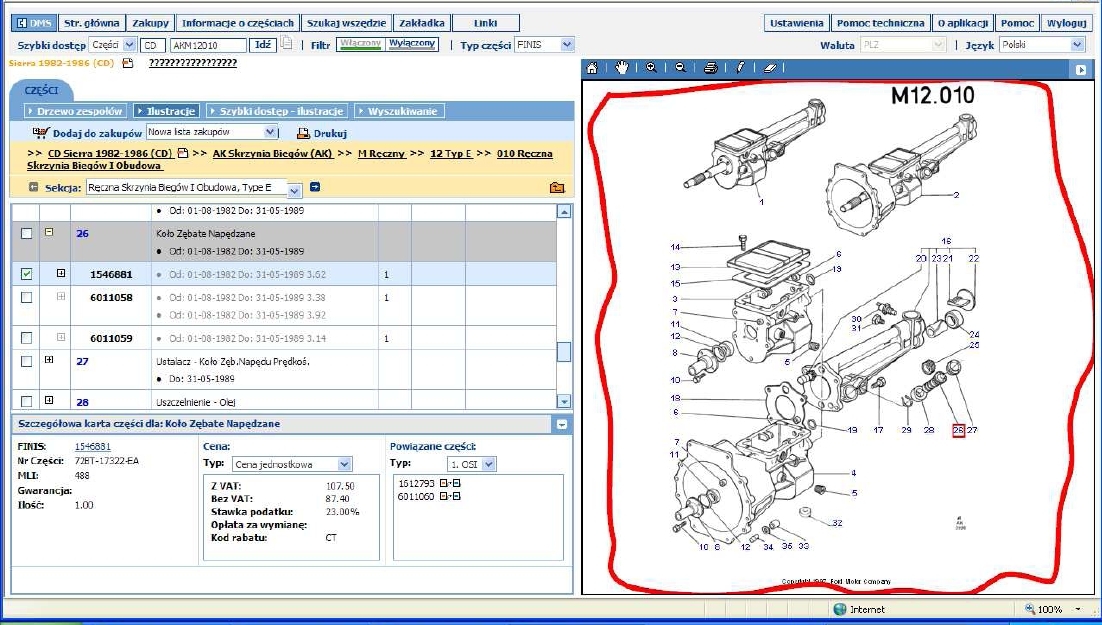Image resolution: width=1102 pixels, height=625 pixels.
Task: Open Szukaj wszędzie menu item
Action: click(346, 23)
